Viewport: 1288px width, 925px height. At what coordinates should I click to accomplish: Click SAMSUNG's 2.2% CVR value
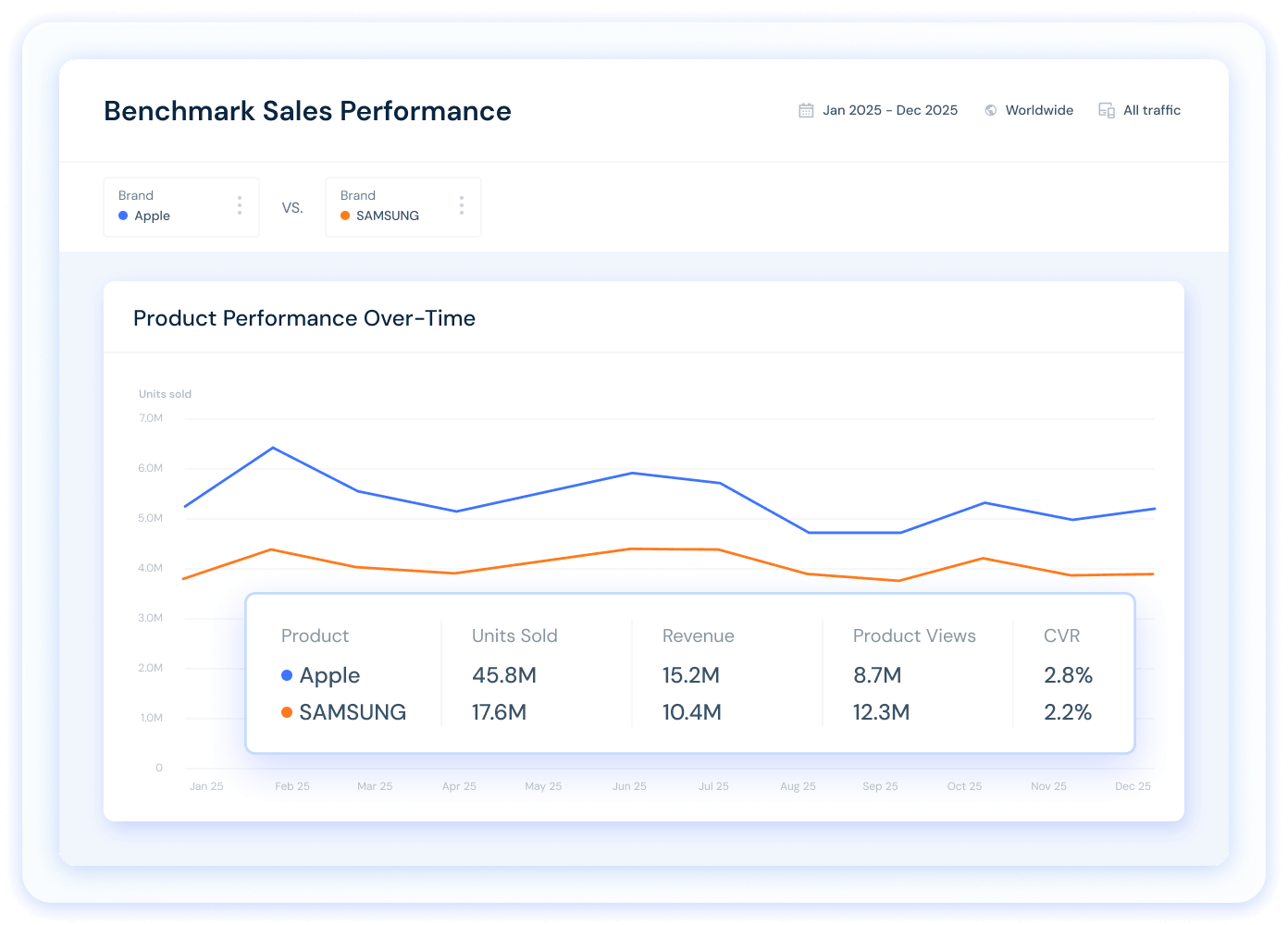point(1068,712)
